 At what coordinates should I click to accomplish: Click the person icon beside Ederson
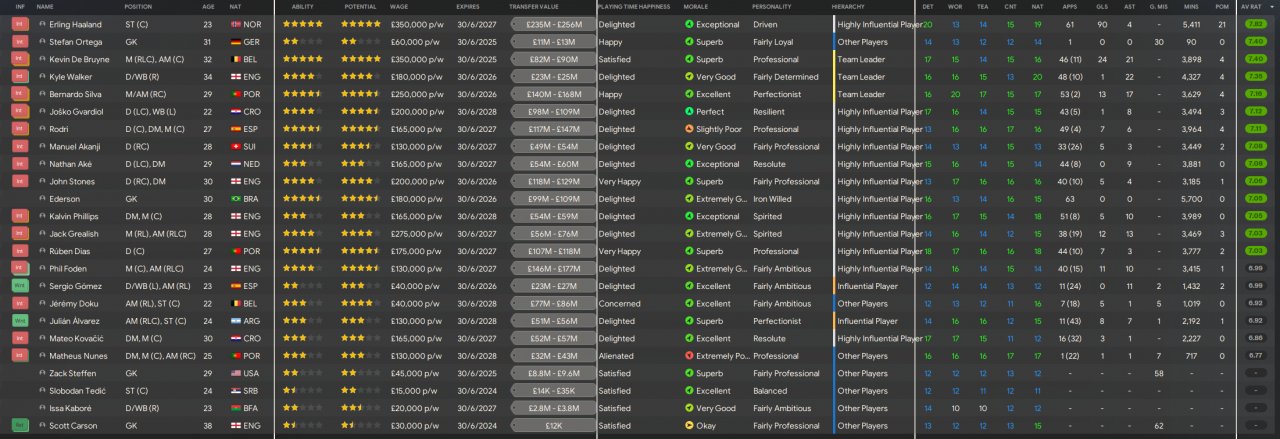coord(42,199)
